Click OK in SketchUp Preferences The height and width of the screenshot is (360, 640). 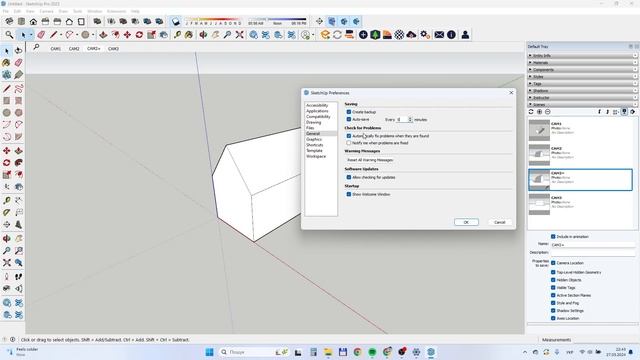(x=466, y=222)
